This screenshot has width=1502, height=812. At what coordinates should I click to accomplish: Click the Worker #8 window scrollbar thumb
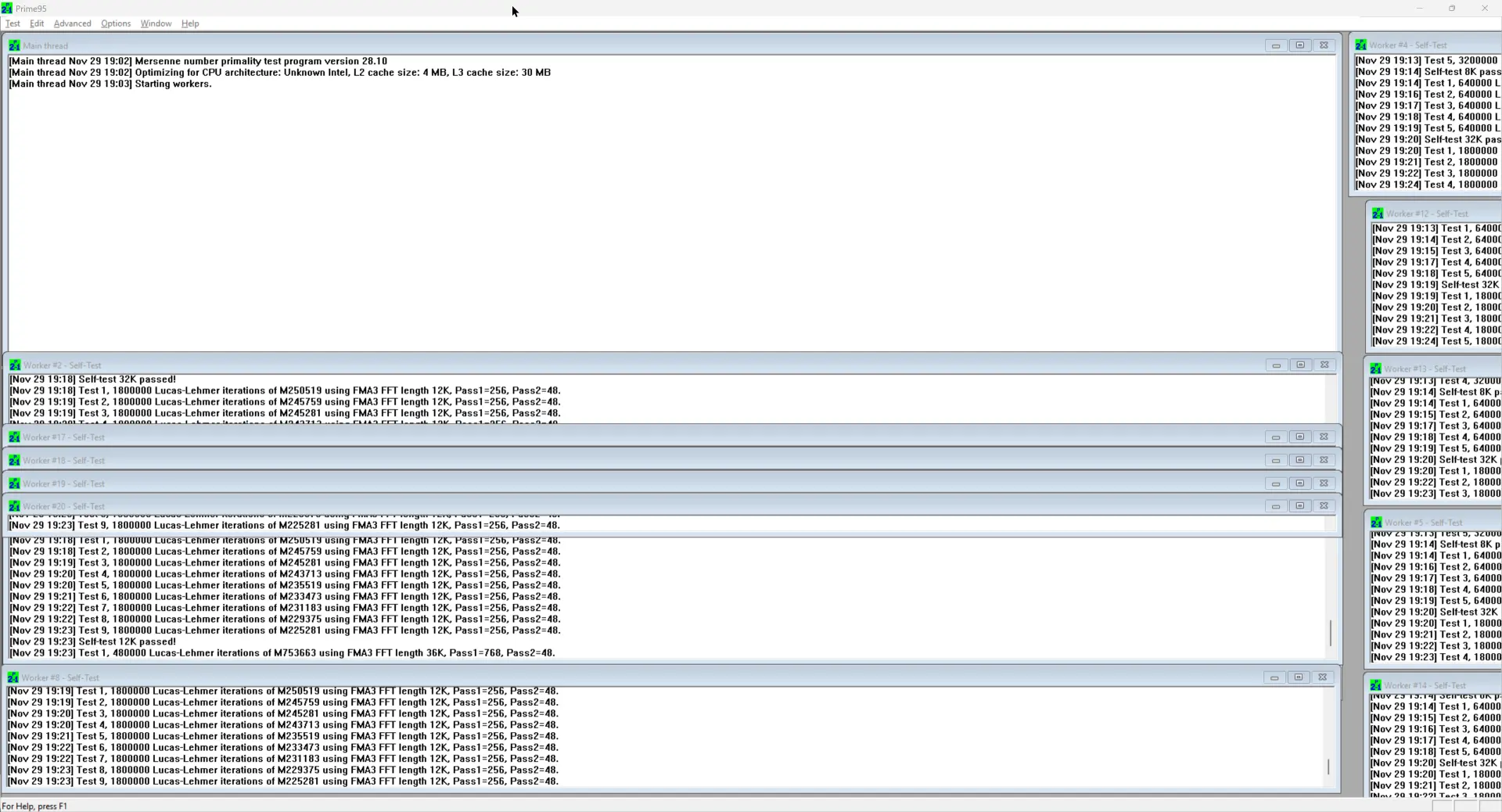1328,767
